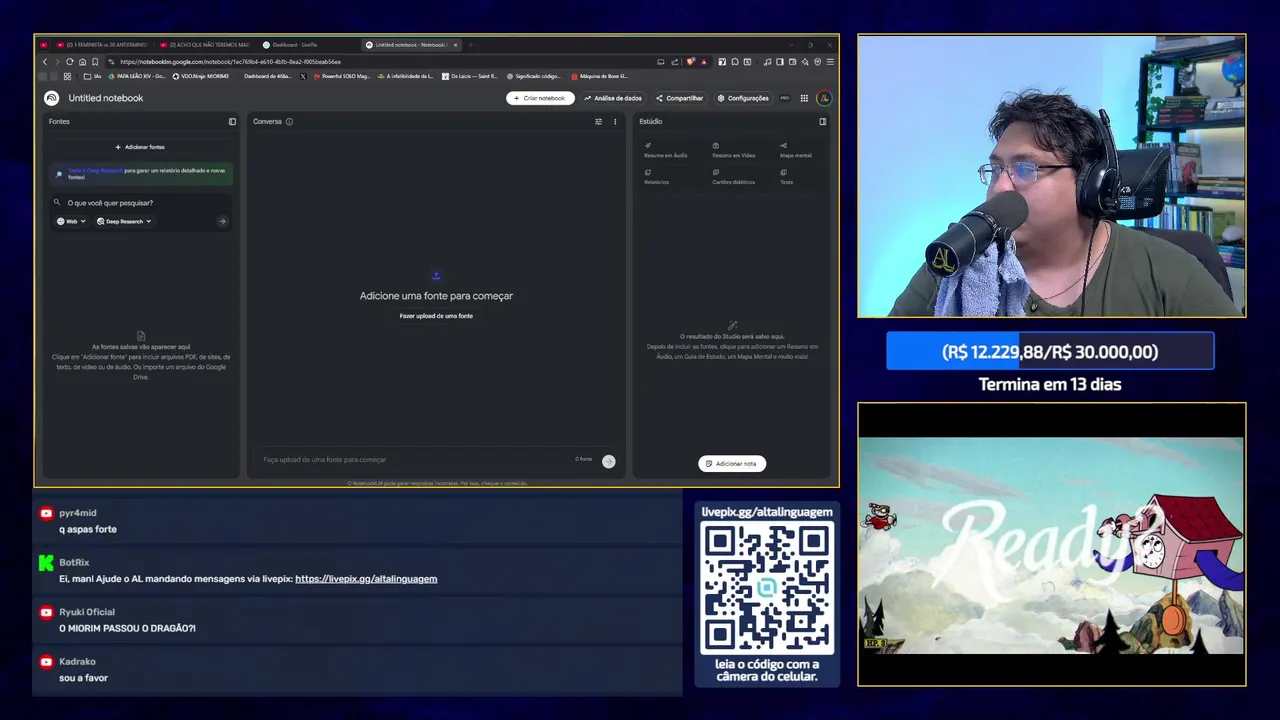Screen dimensions: 1280x720
Task: Switch to '1 FEMINISTA vs 20' tab
Action: pyautogui.click(x=102, y=45)
